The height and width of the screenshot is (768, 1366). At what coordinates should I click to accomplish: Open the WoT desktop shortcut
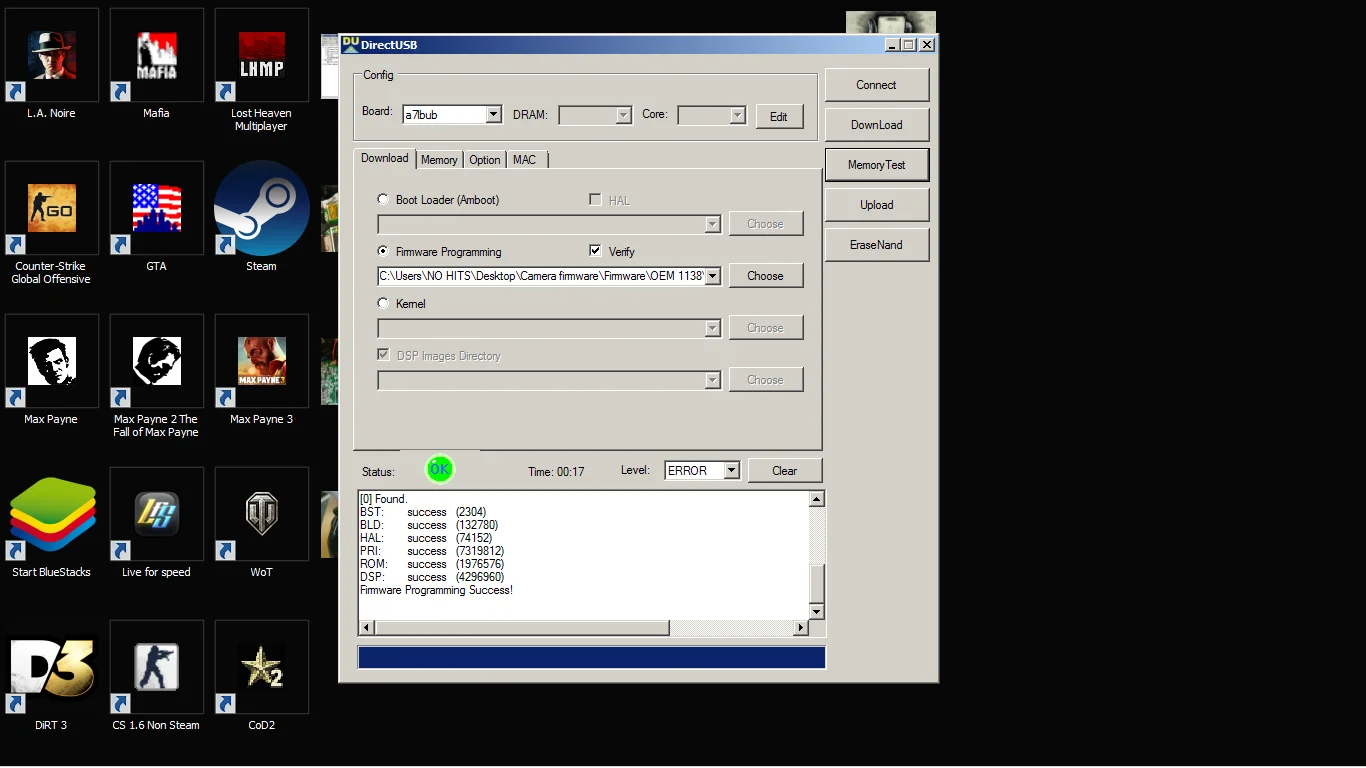[261, 515]
